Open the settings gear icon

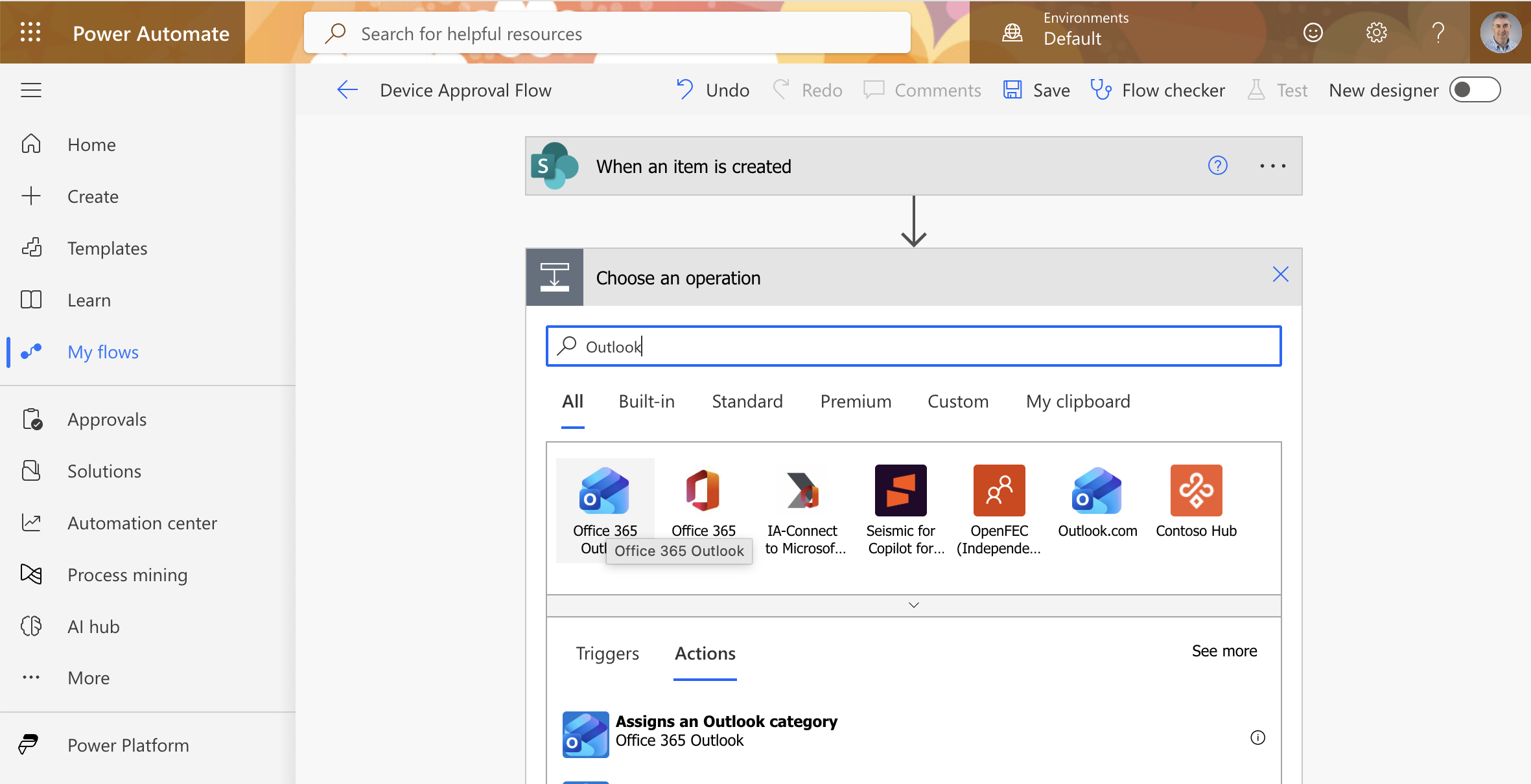1376,32
